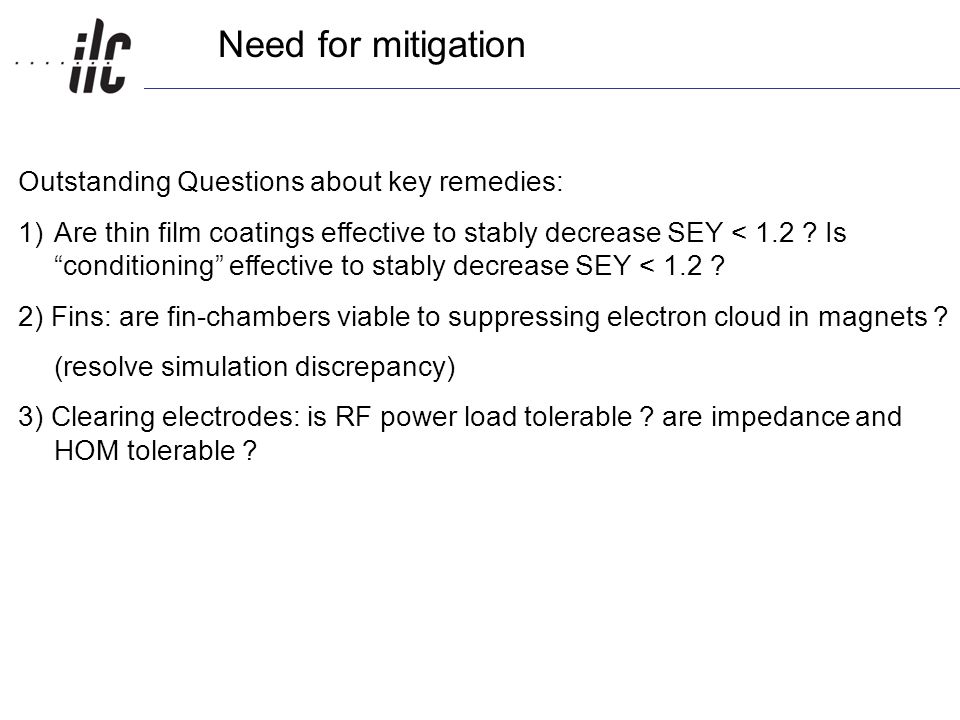Screen dimensions: 960x720
Task: Click the word 'conditioning' in quotes
Action: tap(139, 266)
